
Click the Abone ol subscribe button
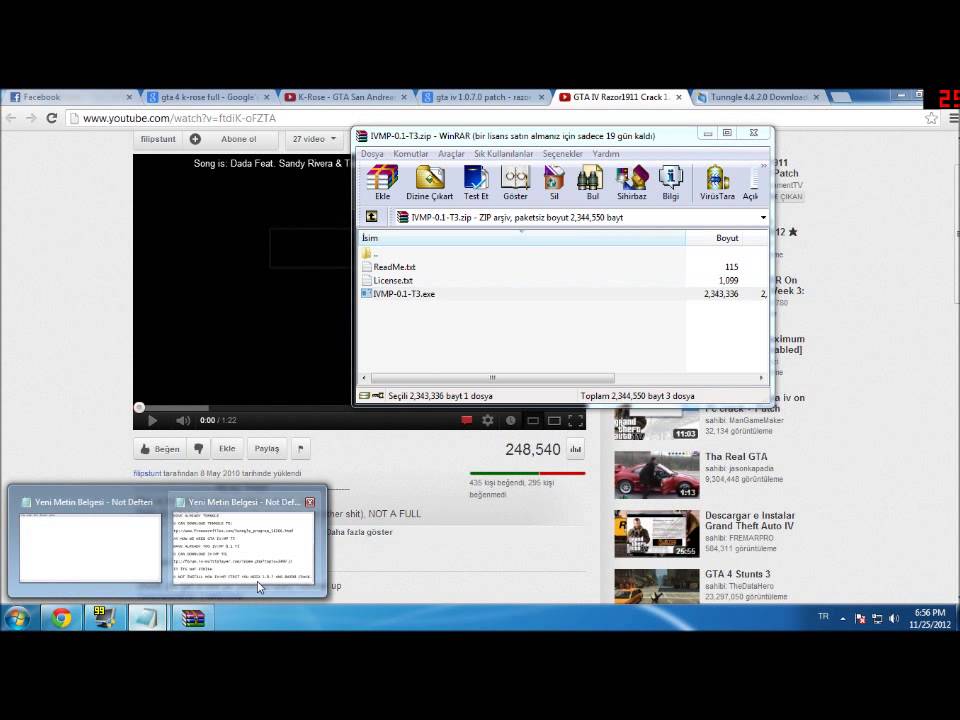coord(230,139)
